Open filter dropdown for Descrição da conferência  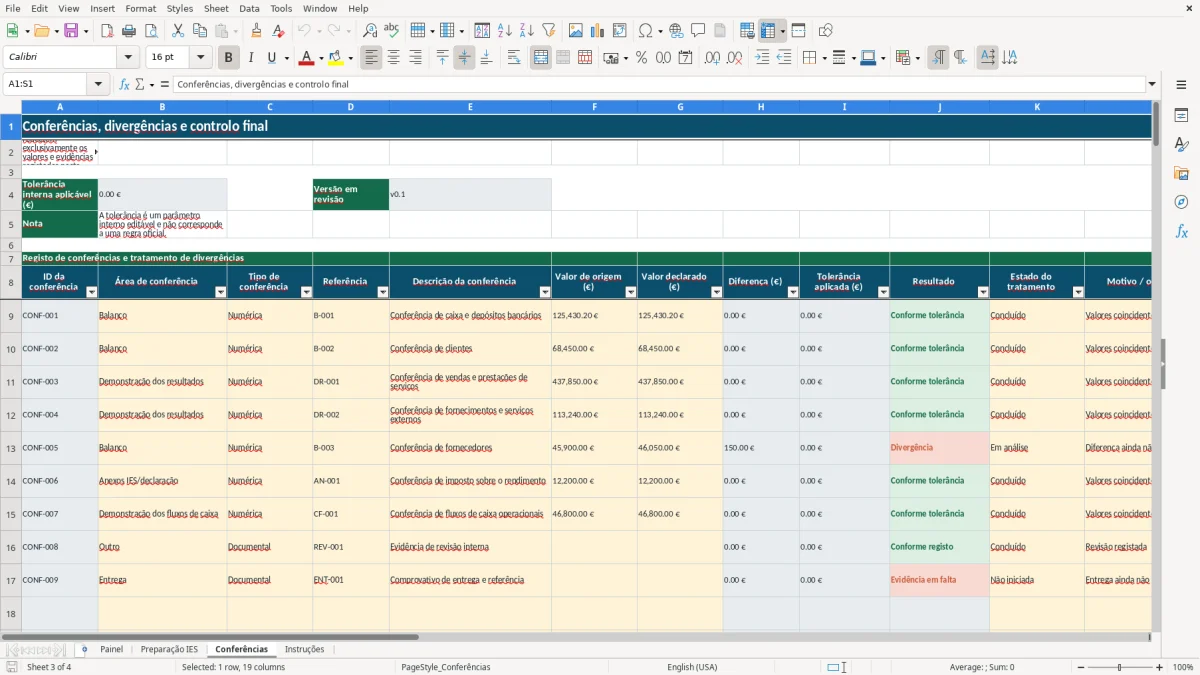click(545, 292)
